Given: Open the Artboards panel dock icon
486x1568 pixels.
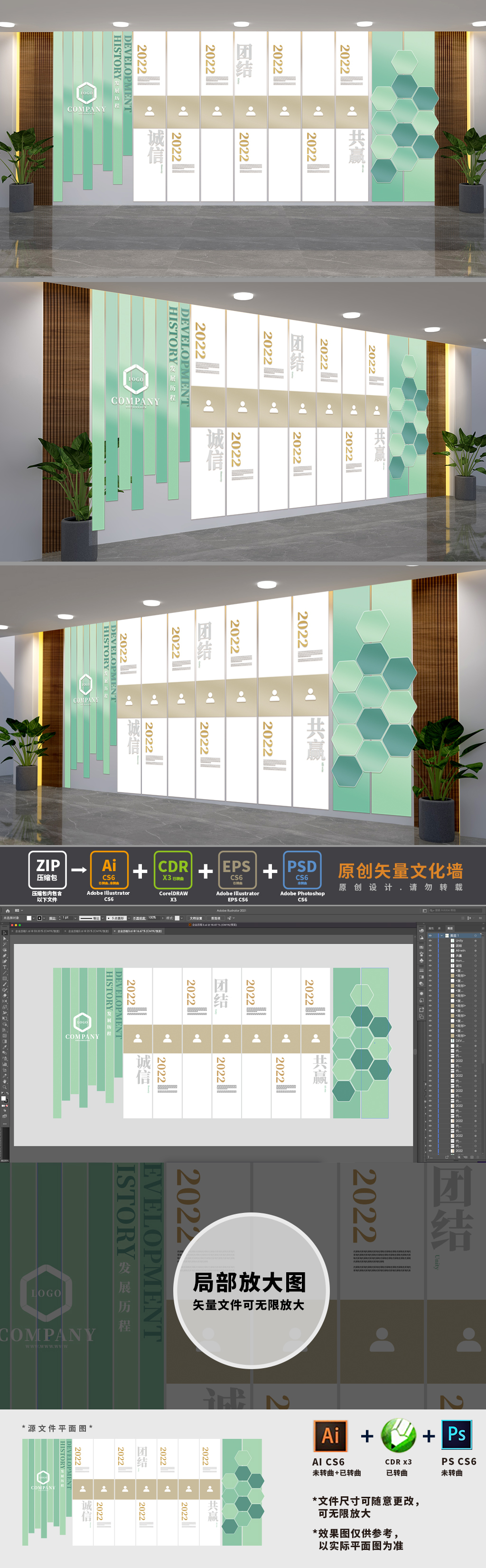Looking at the screenshot, I should pyautogui.click(x=421, y=1016).
